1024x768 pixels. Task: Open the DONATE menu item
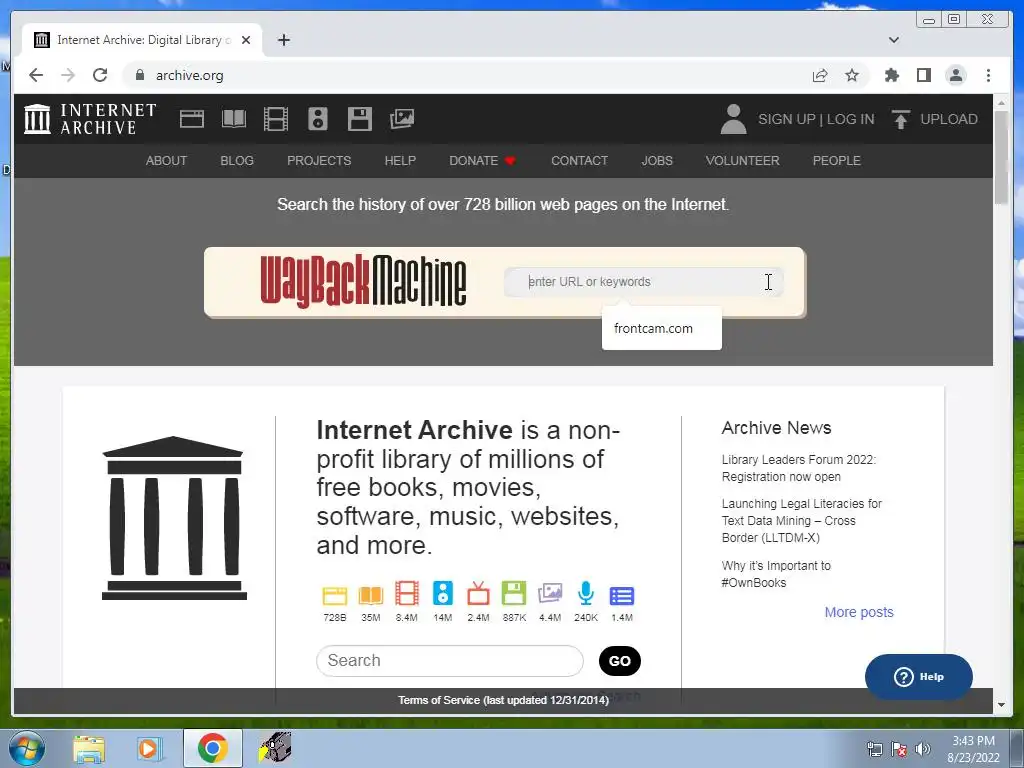click(x=482, y=161)
